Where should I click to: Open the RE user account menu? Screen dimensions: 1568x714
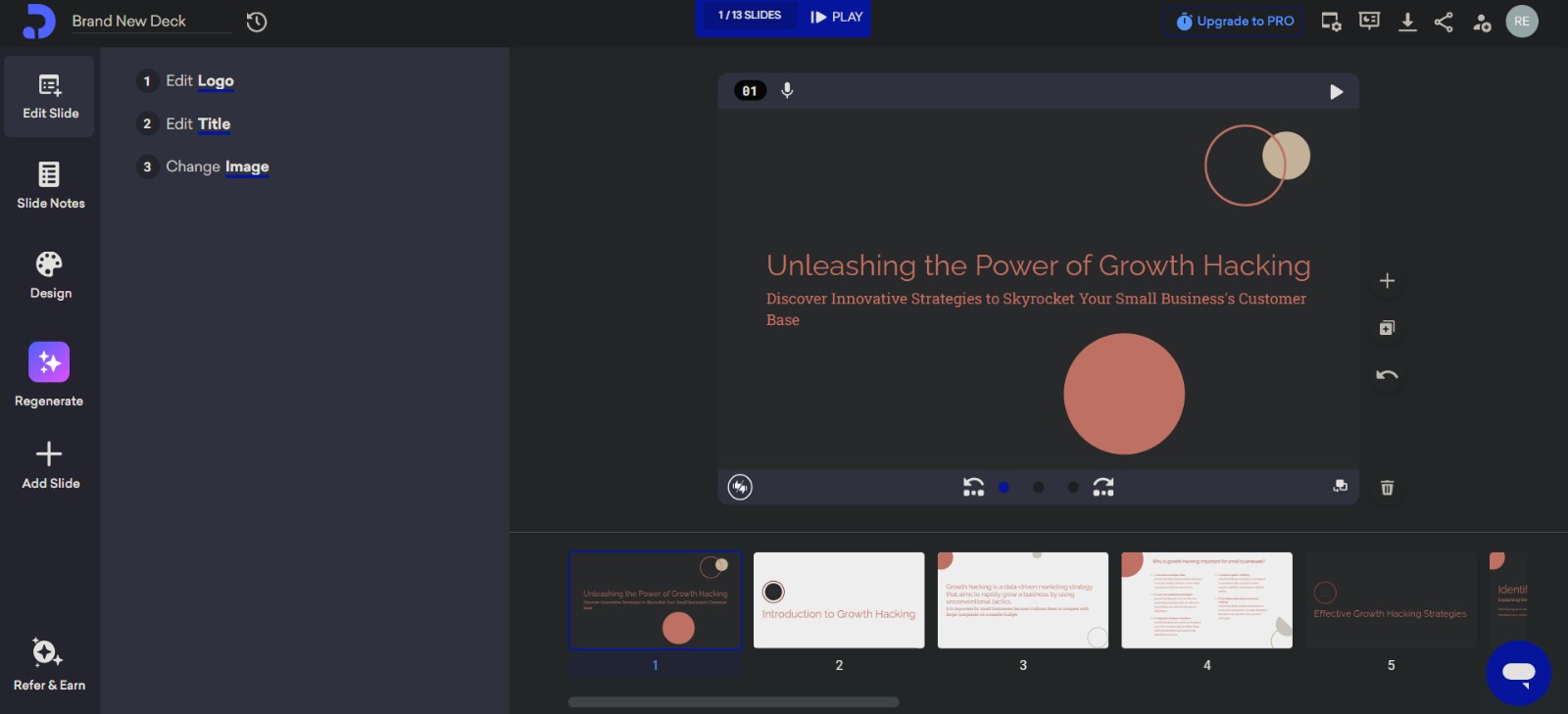[x=1521, y=22]
